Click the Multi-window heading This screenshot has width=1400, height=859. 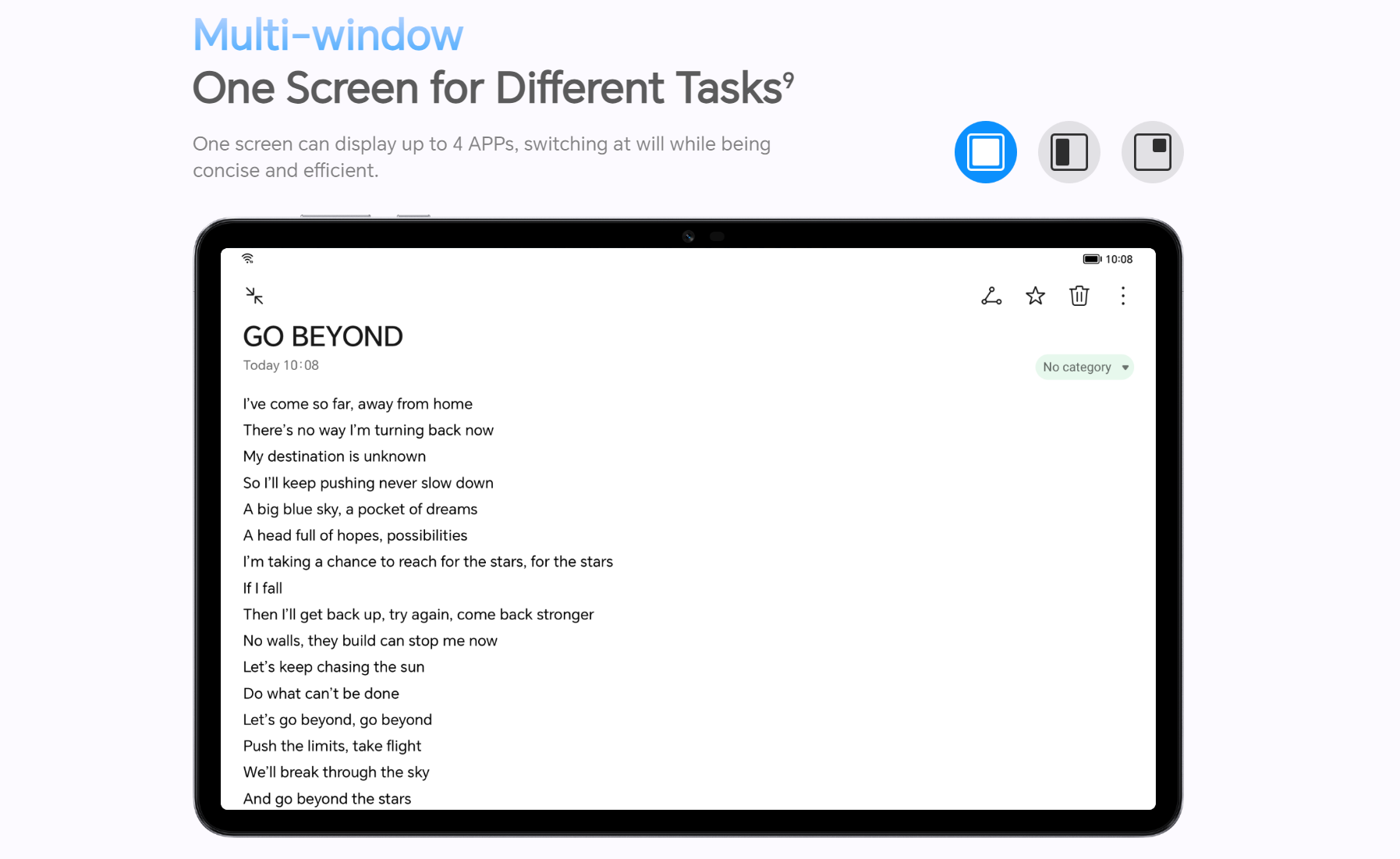(x=328, y=35)
